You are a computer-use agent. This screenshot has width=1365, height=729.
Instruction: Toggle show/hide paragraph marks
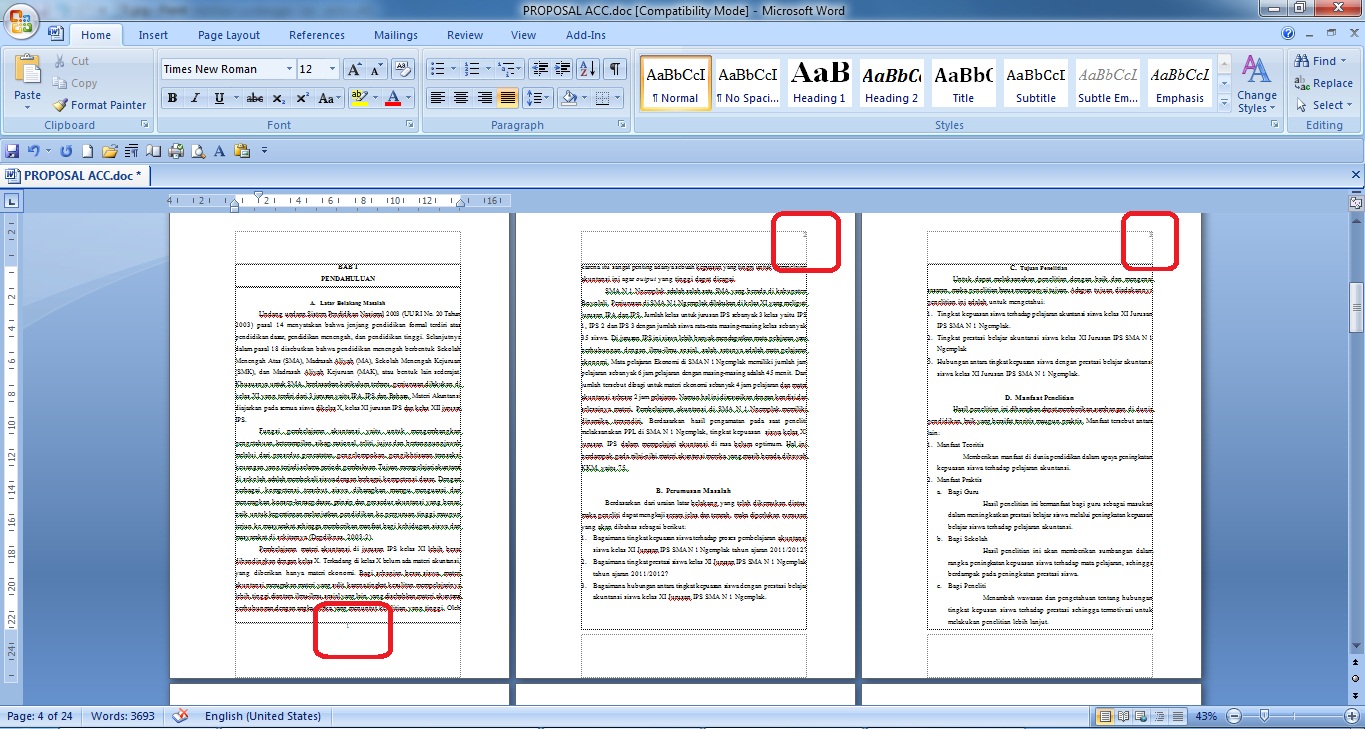[615, 69]
